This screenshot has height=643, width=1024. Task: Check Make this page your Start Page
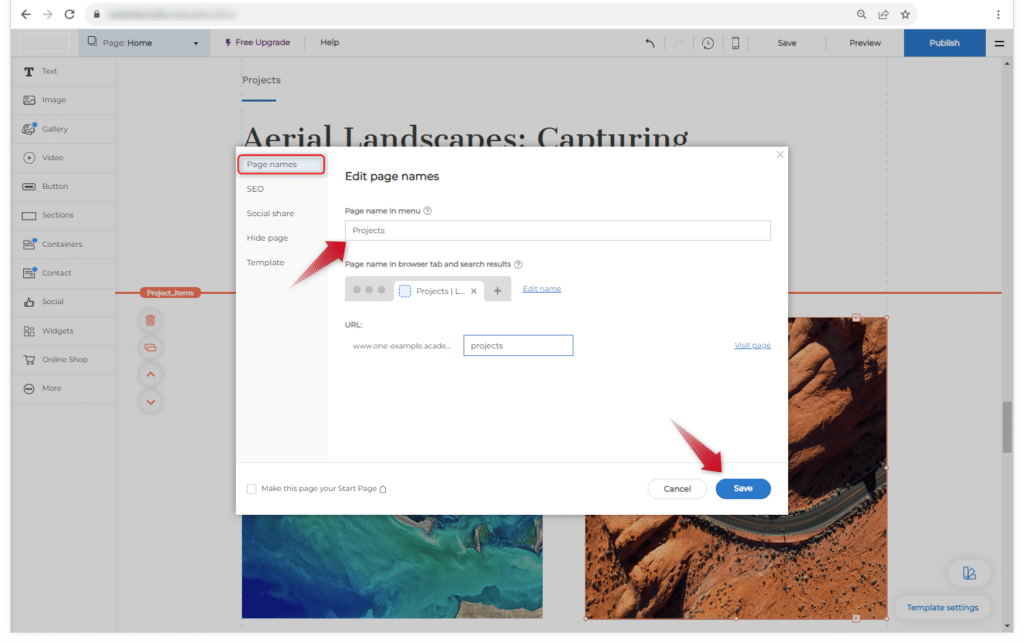[251, 489]
